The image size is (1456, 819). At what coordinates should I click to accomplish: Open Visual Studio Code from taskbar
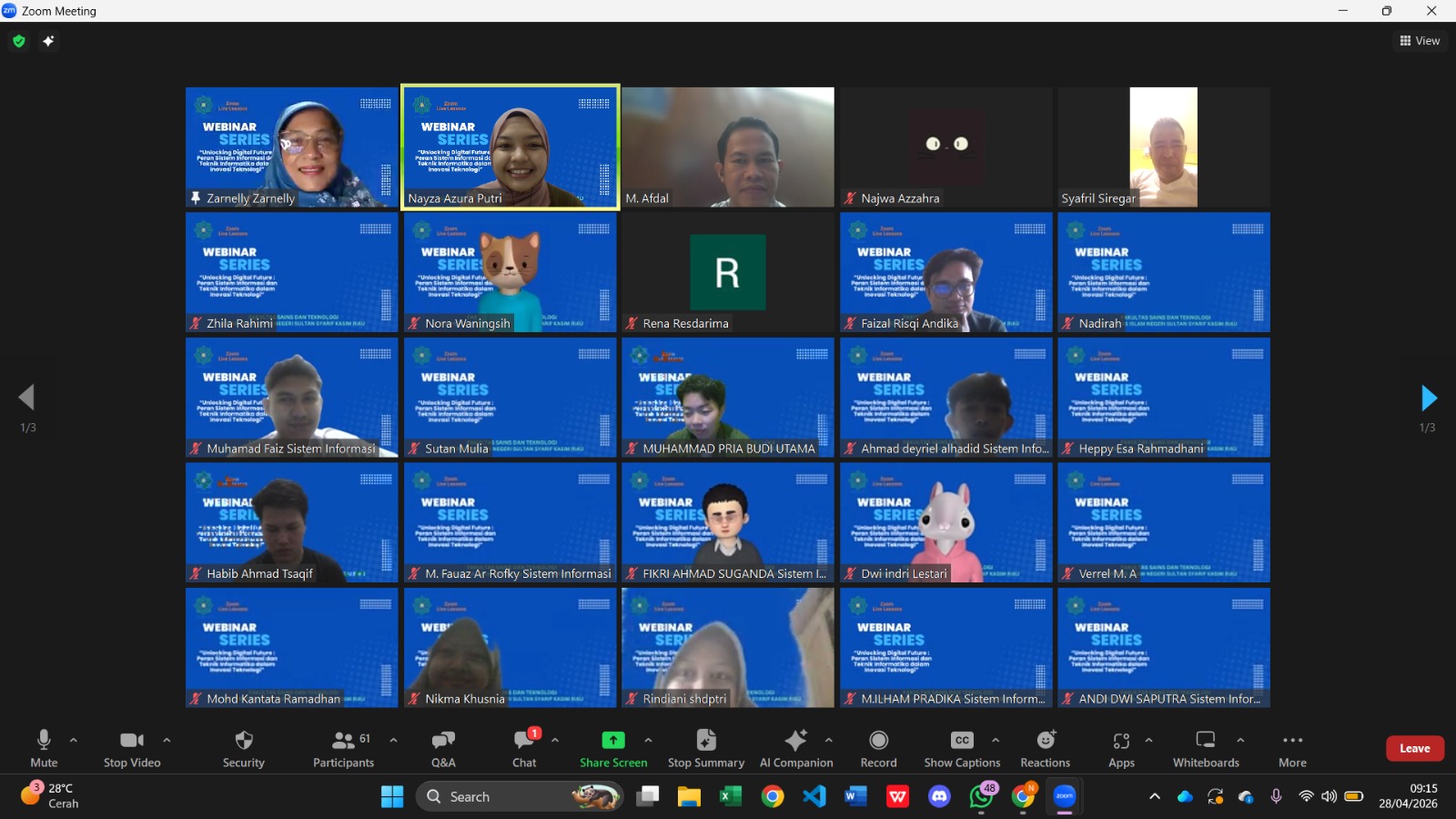click(814, 796)
